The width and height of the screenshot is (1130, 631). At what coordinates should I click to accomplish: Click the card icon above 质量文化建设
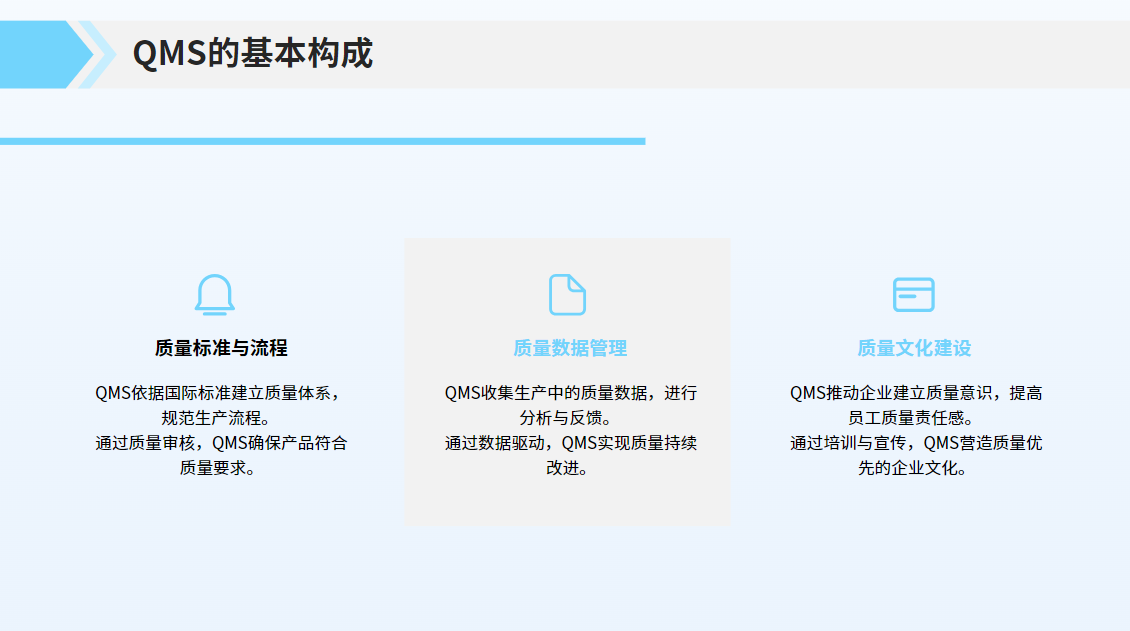[x=914, y=295]
